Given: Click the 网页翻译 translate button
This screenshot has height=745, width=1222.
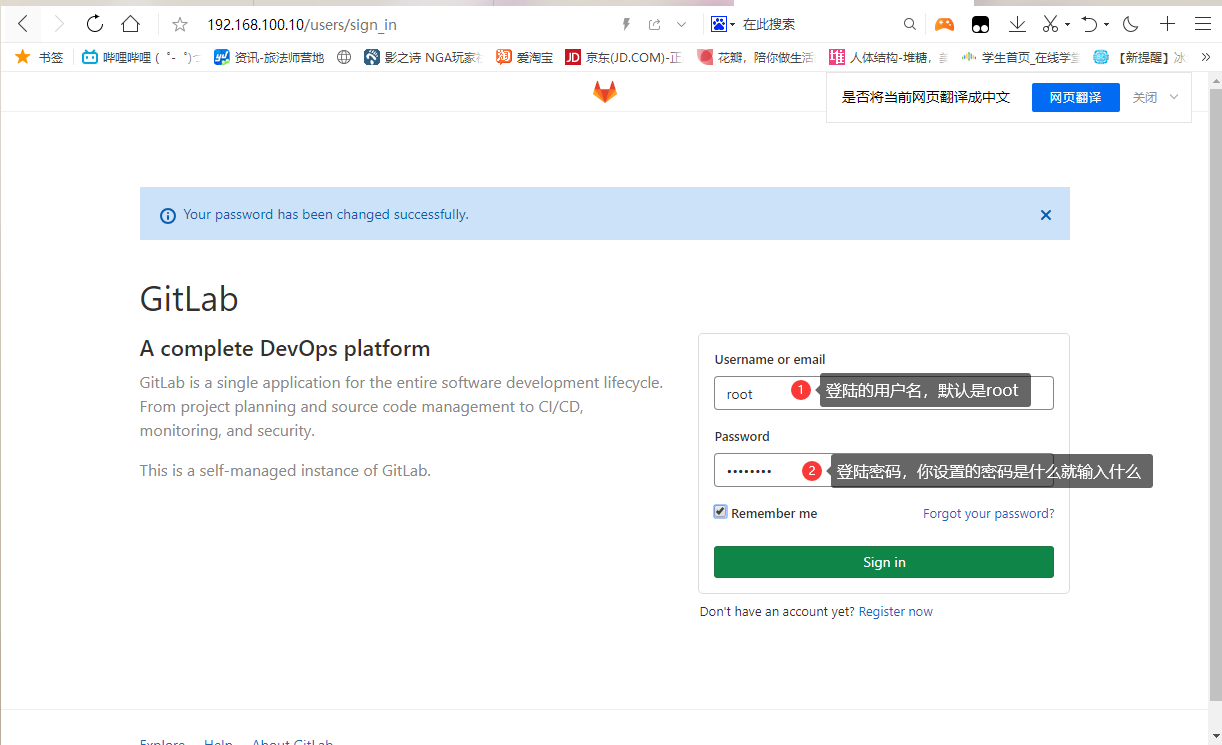Looking at the screenshot, I should click(x=1075, y=97).
